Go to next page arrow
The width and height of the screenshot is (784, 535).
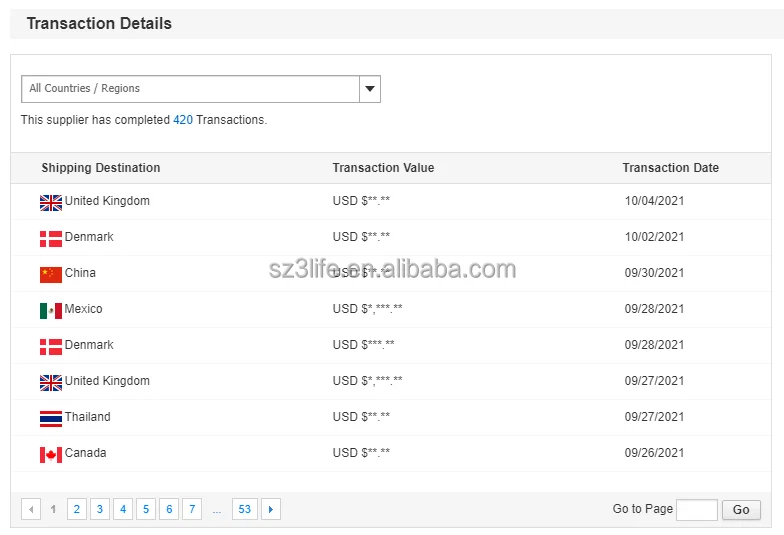coord(271,510)
